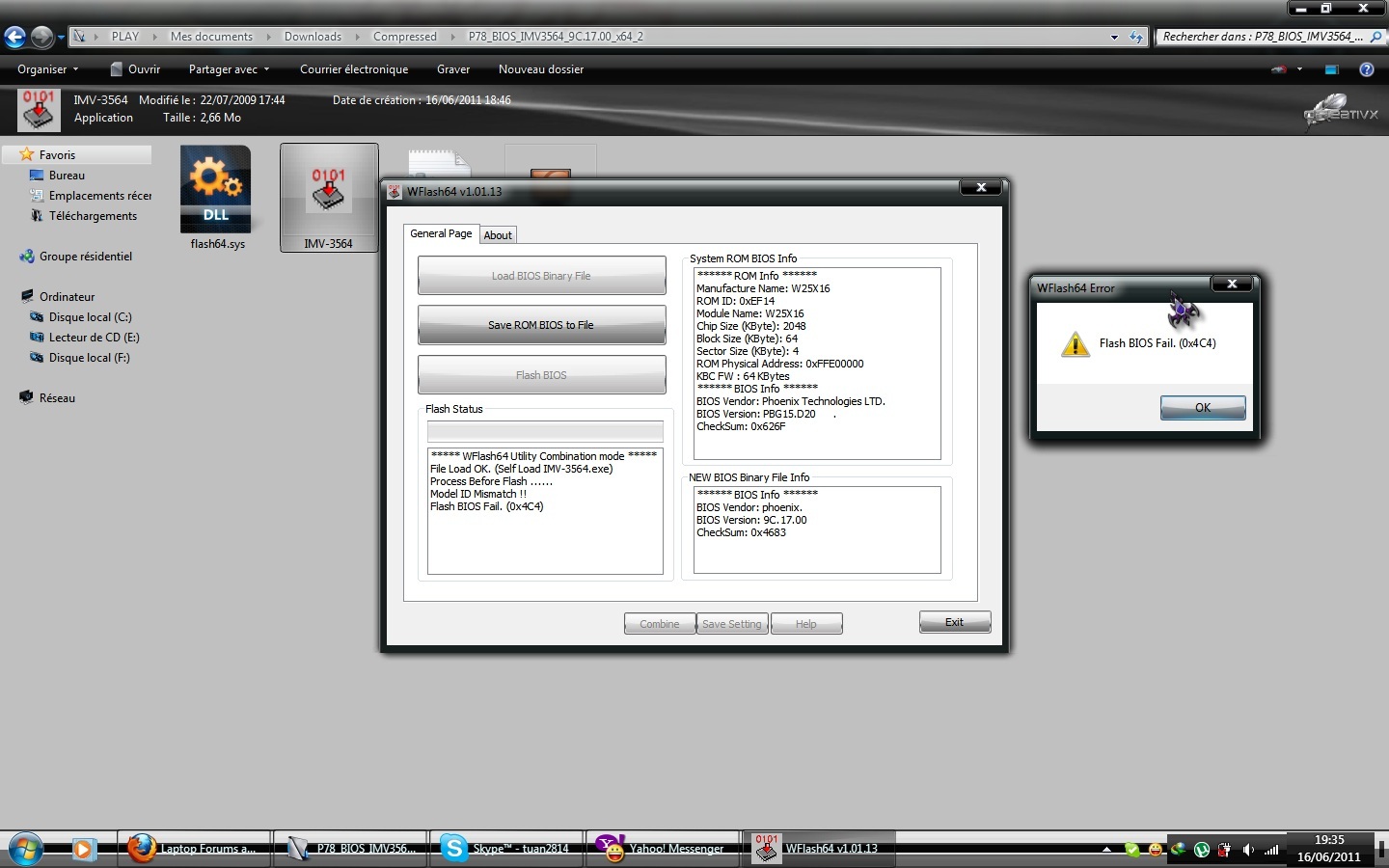Open the flash64.sys file icon
Viewport: 1389px width, 868px height.
216,190
